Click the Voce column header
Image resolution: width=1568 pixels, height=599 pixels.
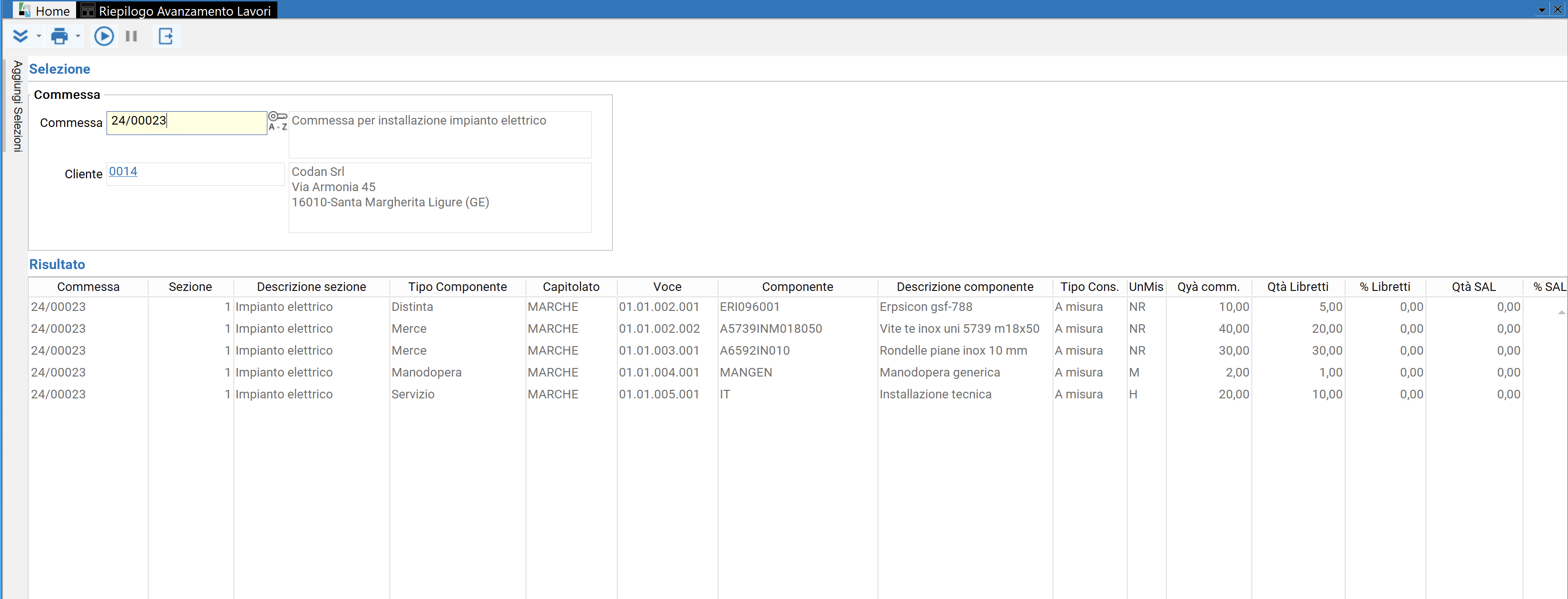(668, 287)
